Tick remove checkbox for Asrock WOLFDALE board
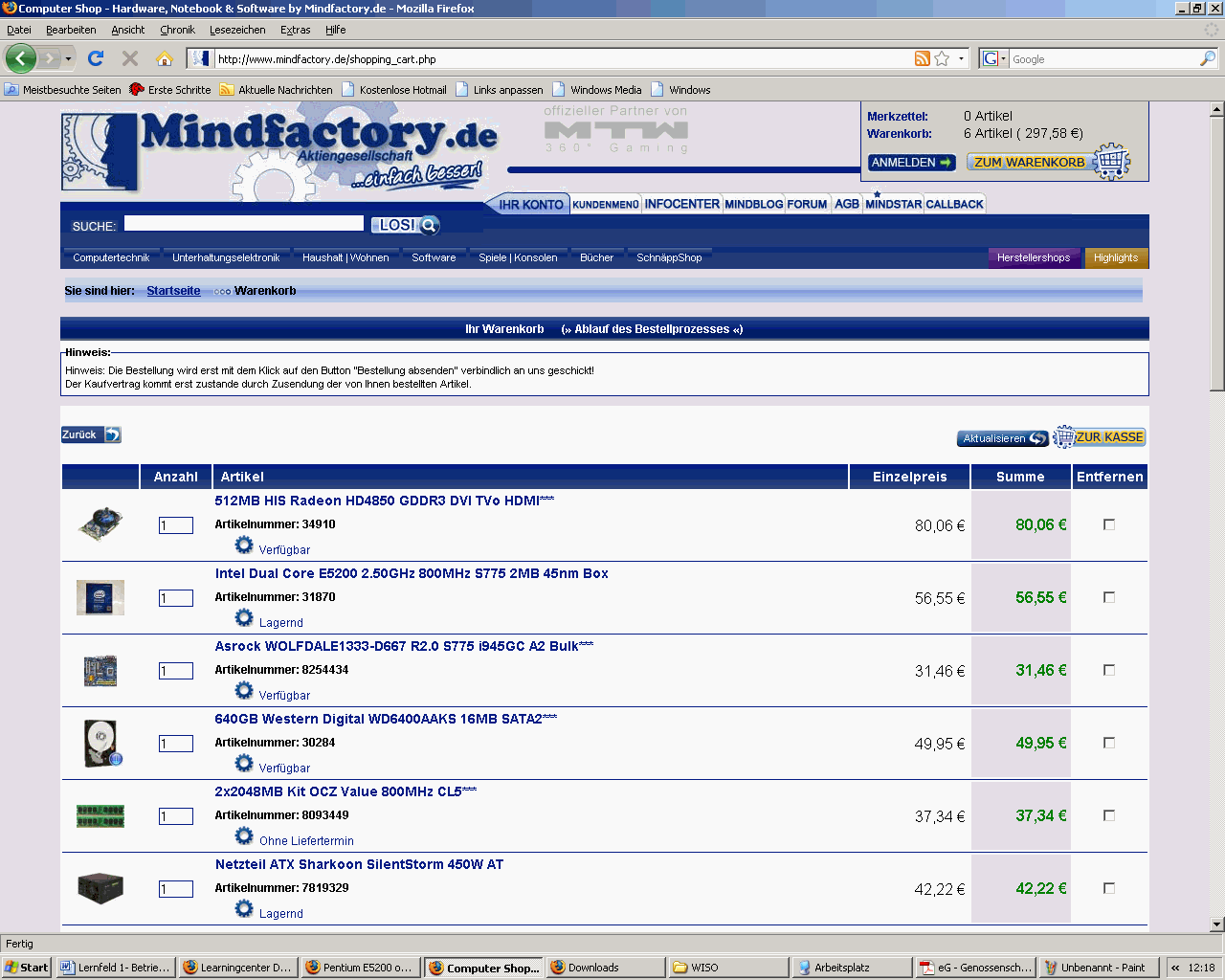The image size is (1225, 980). coord(1109,670)
